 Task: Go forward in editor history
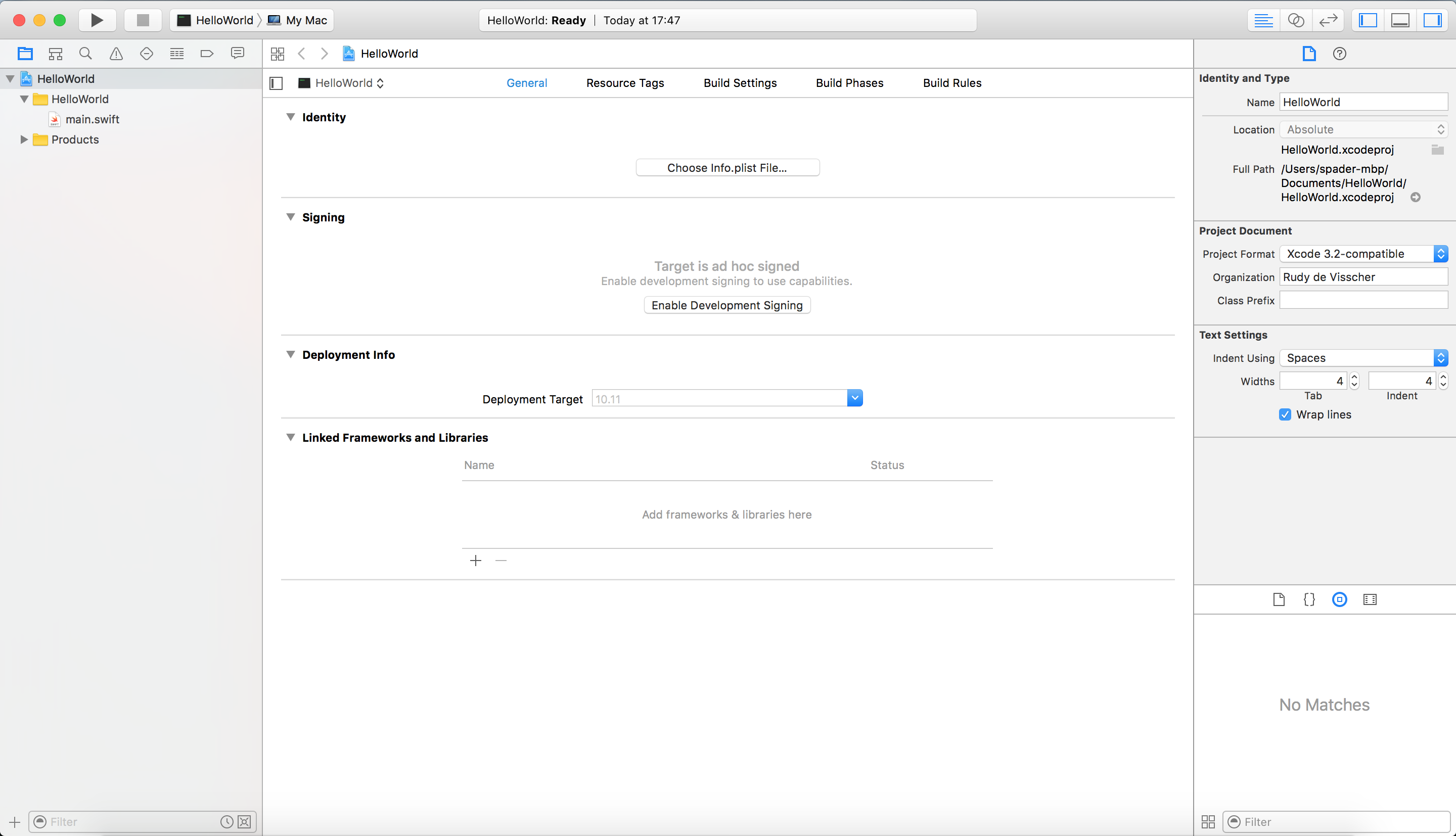tap(325, 54)
